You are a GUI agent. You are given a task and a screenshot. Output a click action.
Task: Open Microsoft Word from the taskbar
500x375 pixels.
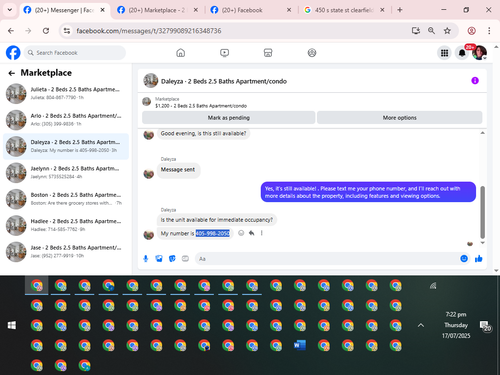300,345
